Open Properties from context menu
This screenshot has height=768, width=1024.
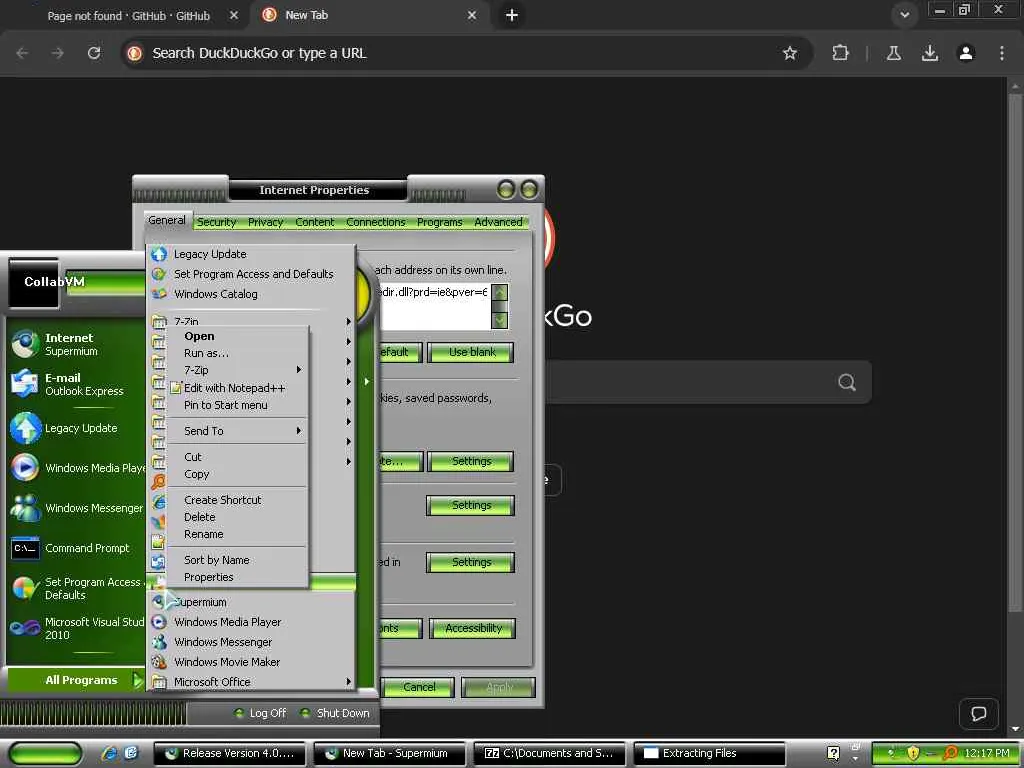tap(237, 577)
